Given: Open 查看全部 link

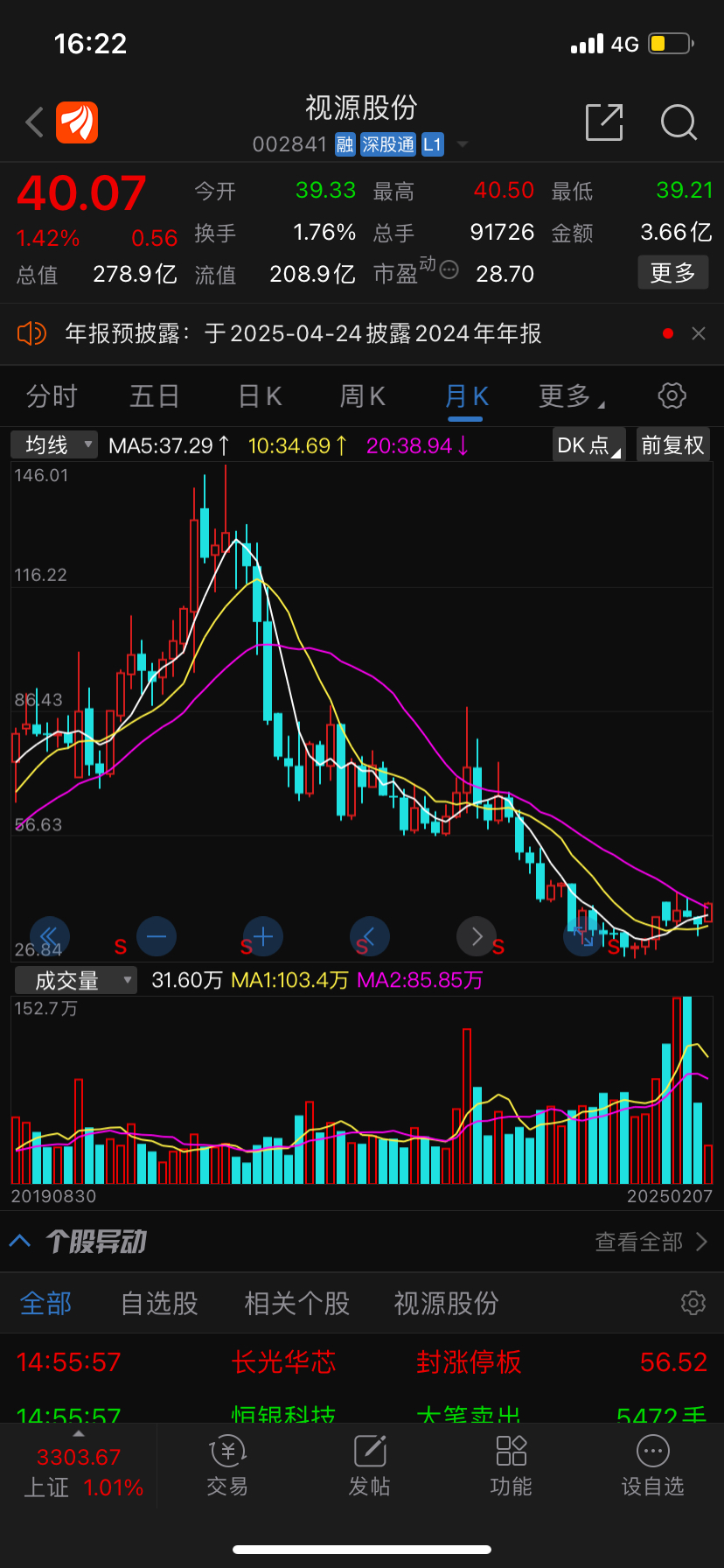Looking at the screenshot, I should tap(651, 1242).
